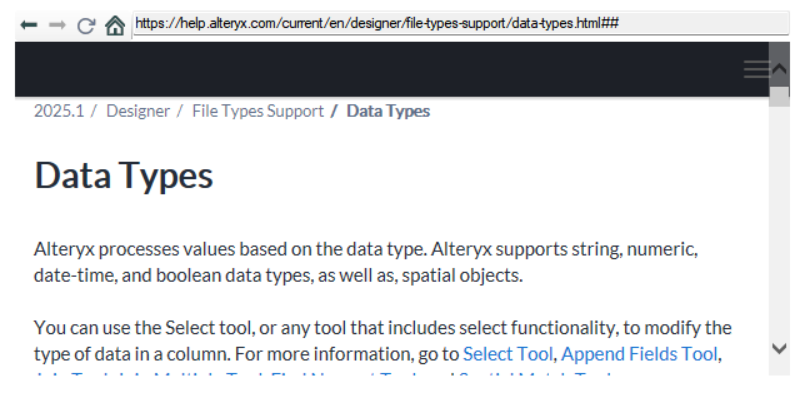Image resolution: width=804 pixels, height=408 pixels.
Task: Navigate to File Types Support breadcrumb
Action: 258,111
